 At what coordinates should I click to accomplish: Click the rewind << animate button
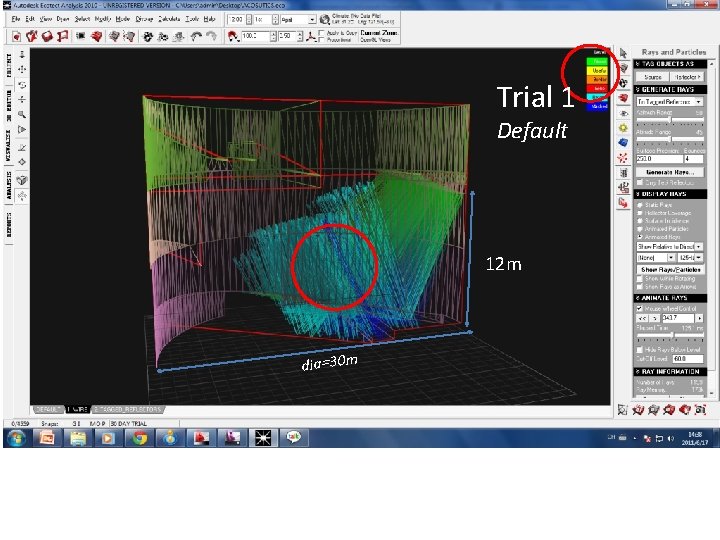click(642, 318)
